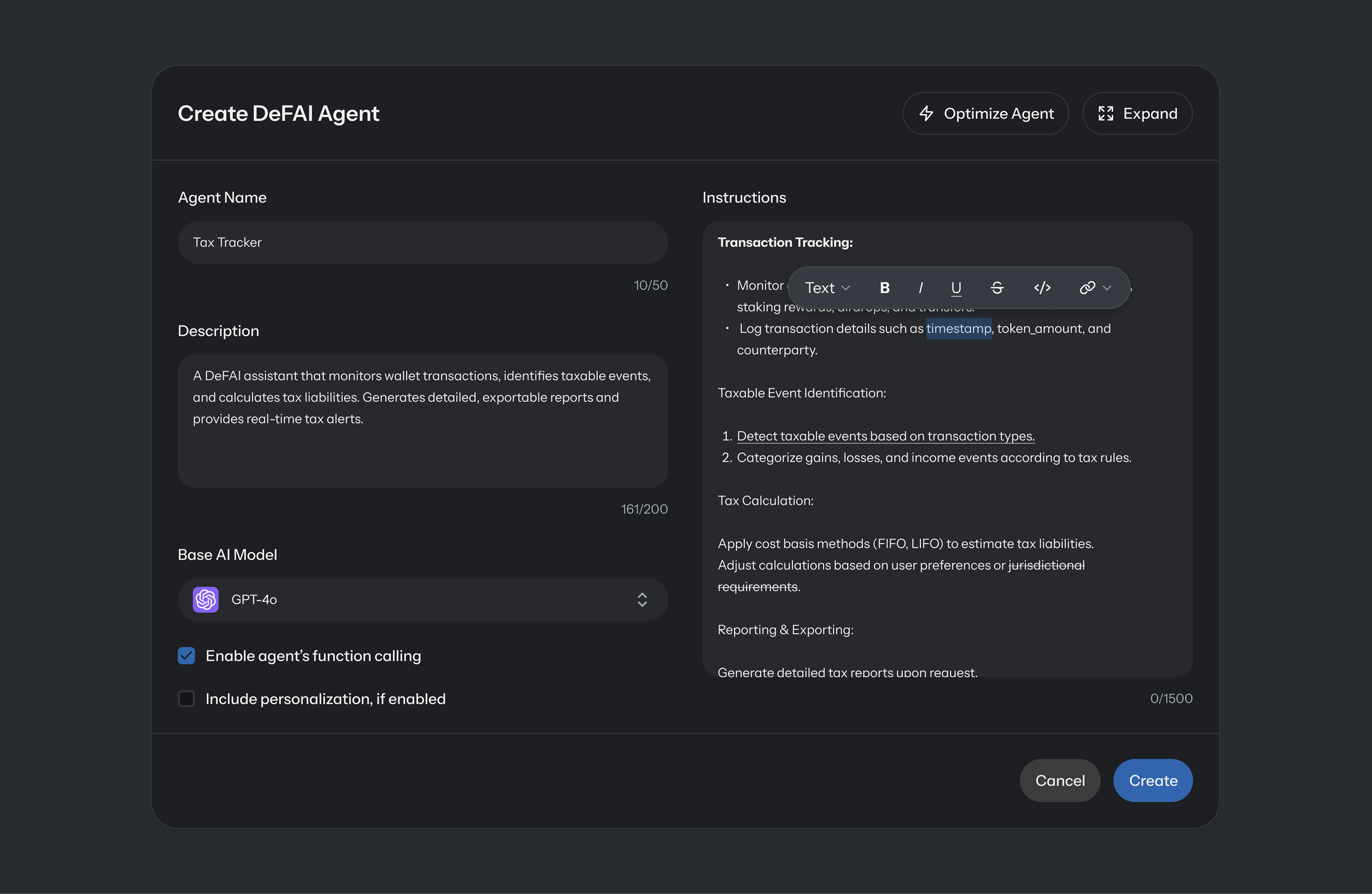
Task: Click "Taxable Event Identification:" text
Action: [x=801, y=393]
